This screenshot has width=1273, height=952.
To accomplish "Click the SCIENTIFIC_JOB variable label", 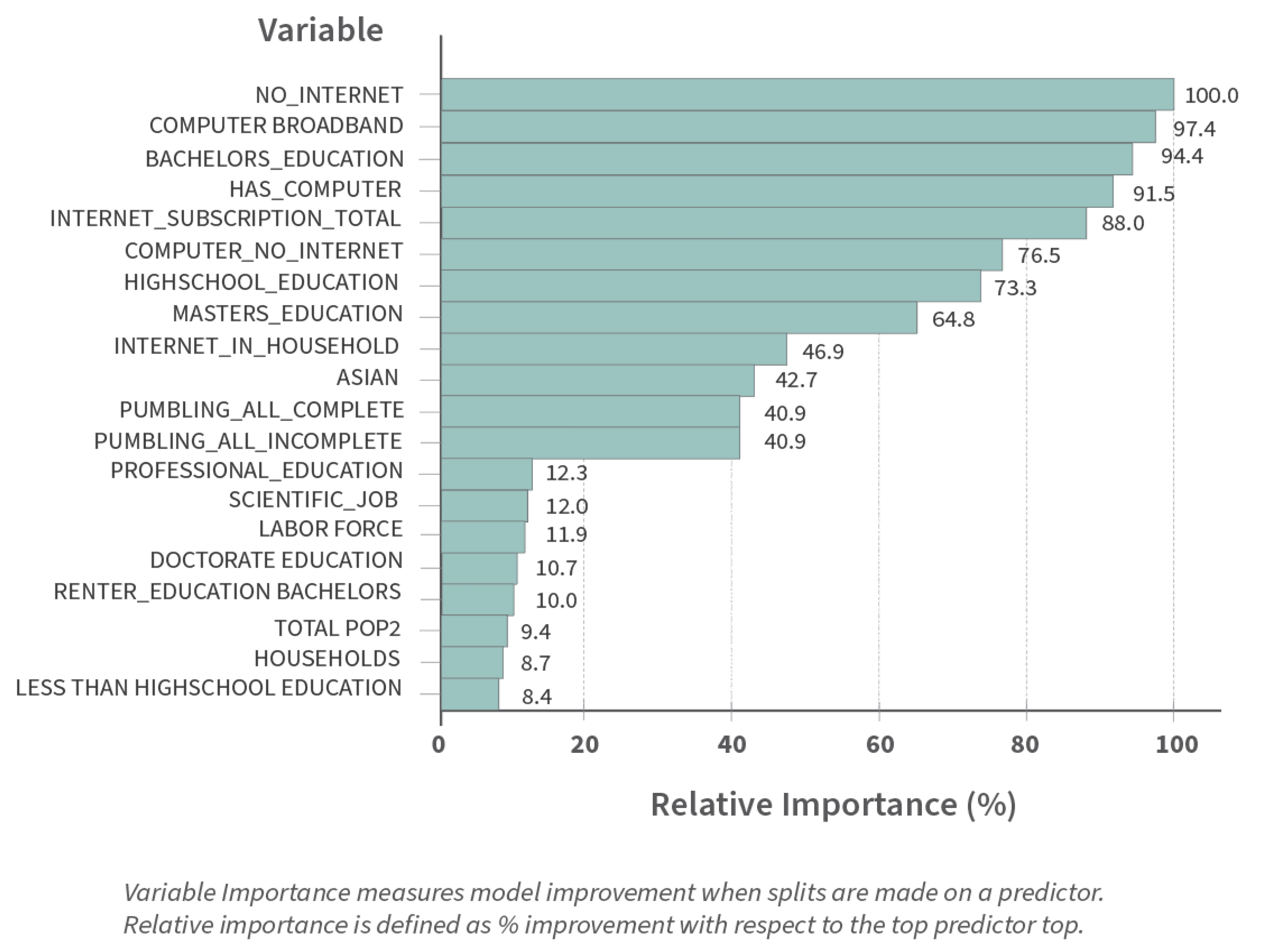I will click(x=313, y=500).
